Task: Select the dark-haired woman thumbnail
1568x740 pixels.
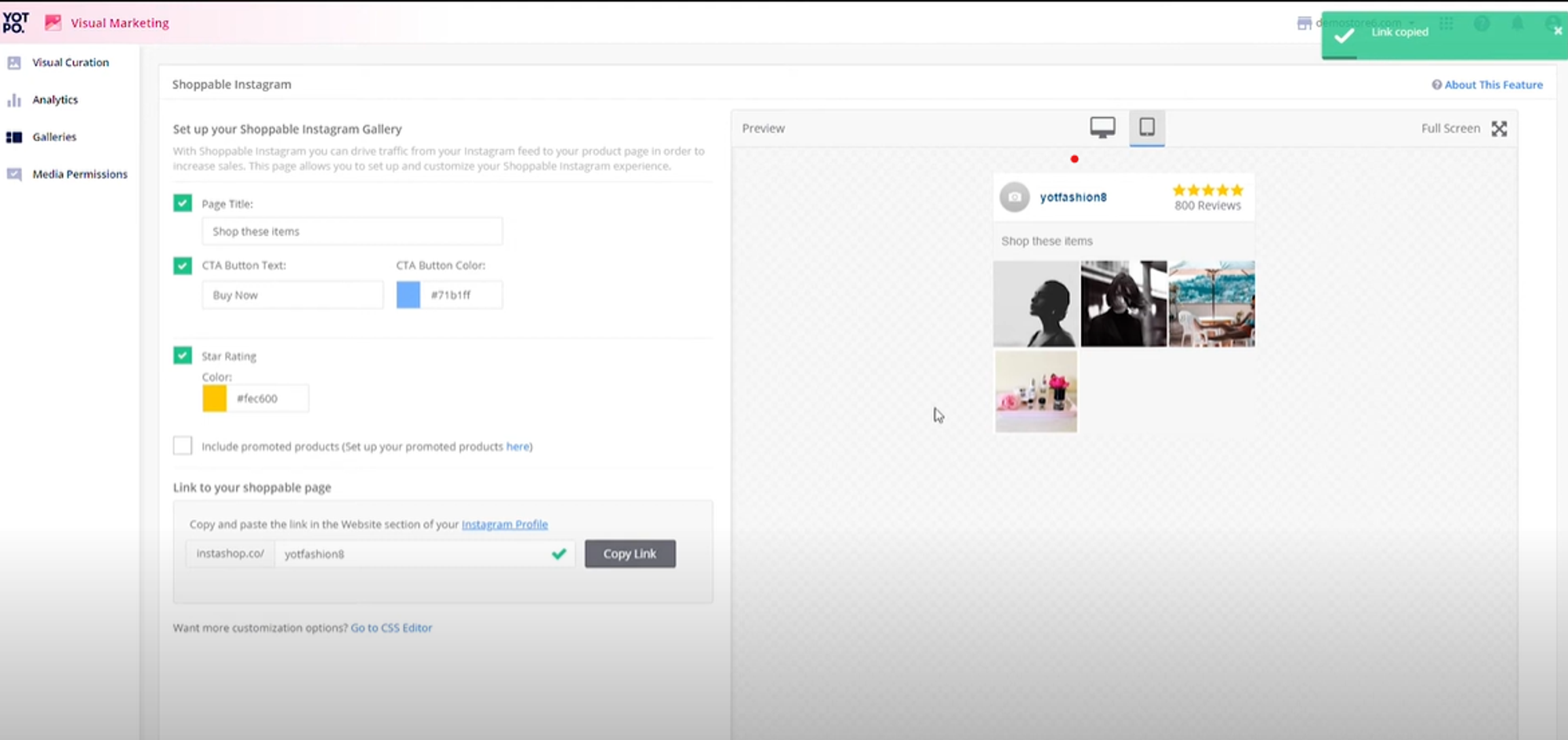Action: (x=1123, y=303)
